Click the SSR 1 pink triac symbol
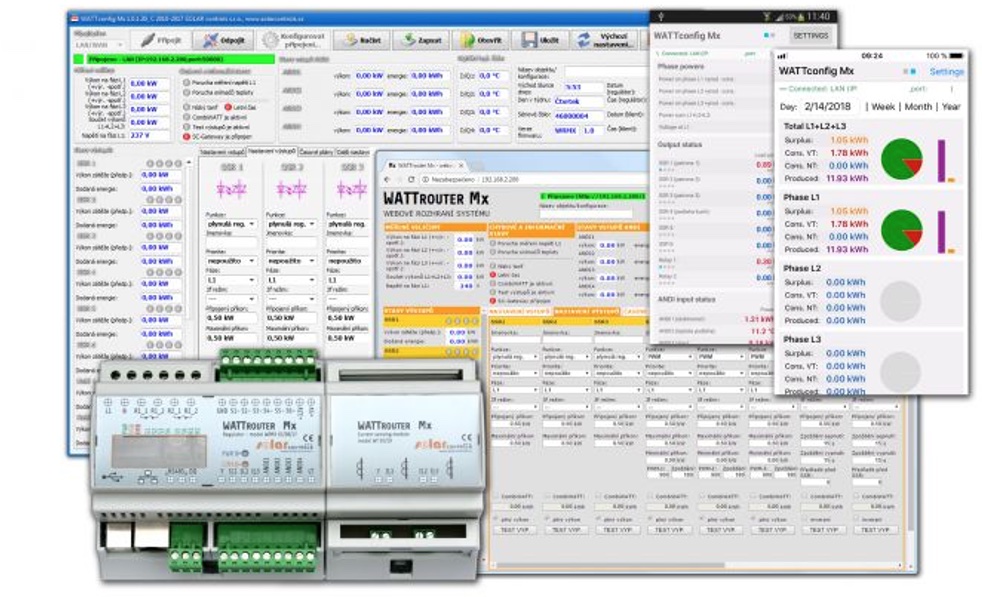The height and width of the screenshot is (597, 982). 231,189
